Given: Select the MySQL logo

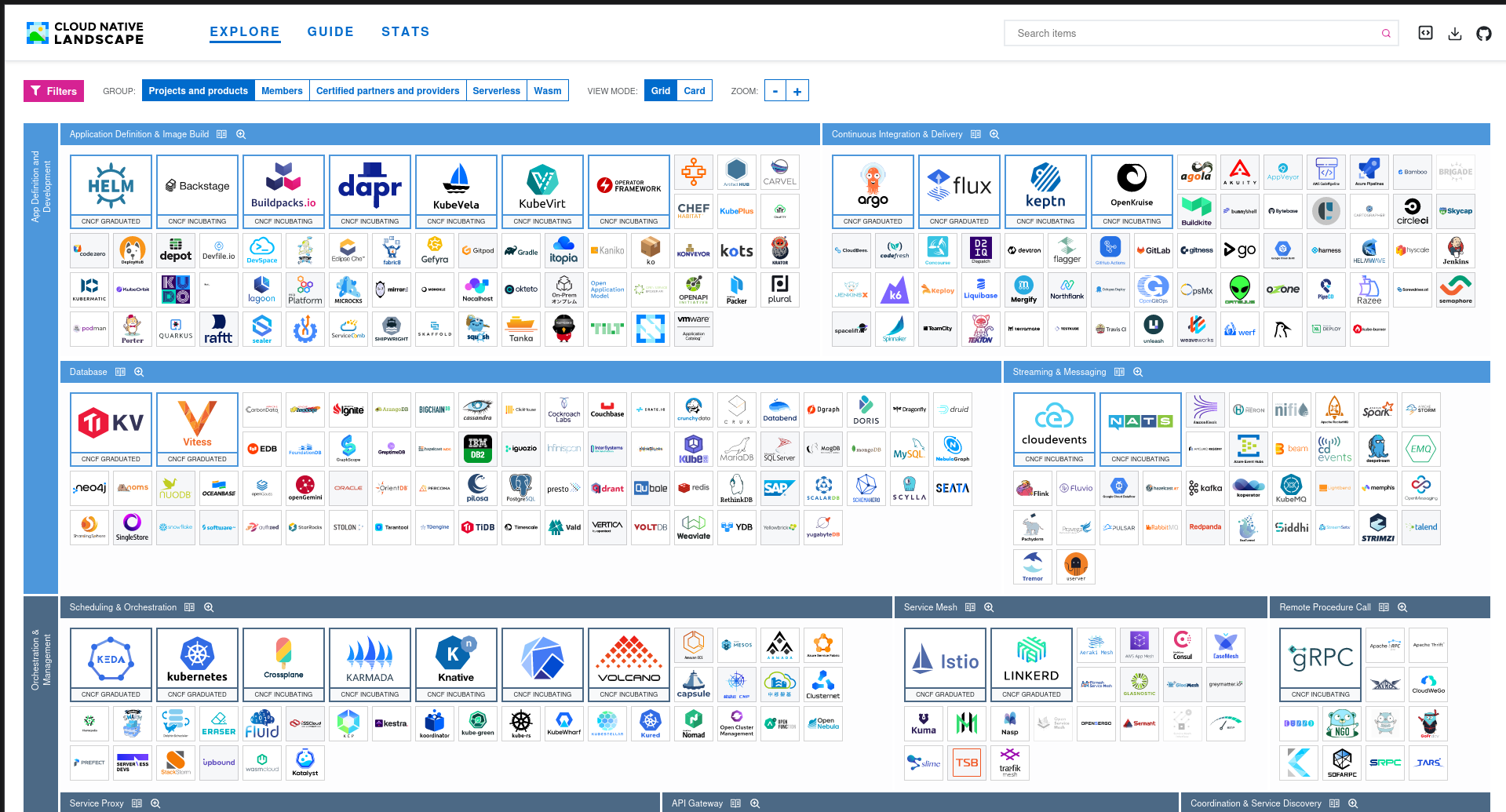Looking at the screenshot, I should 910,449.
